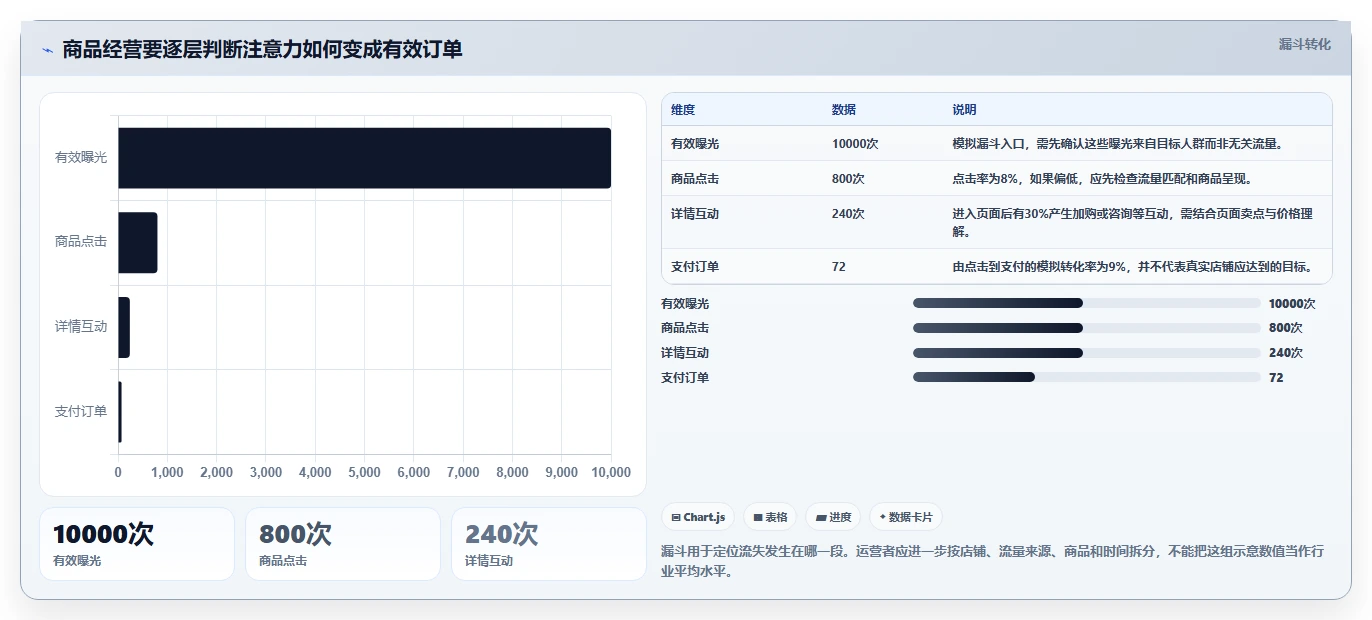Click the 支付订单 bar in the chart
Image resolution: width=1372 pixels, height=620 pixels.
click(x=120, y=411)
